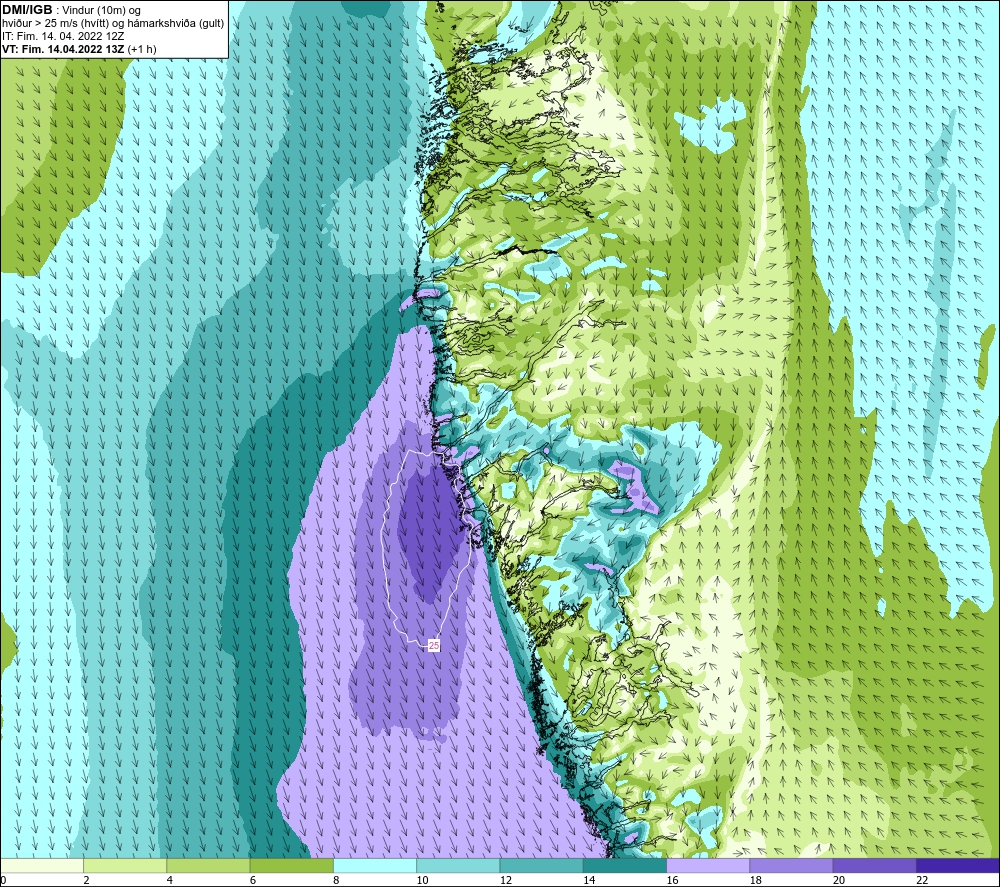Click the '8' tick label on colour scale
1000x887 pixels.
pyautogui.click(x=336, y=880)
